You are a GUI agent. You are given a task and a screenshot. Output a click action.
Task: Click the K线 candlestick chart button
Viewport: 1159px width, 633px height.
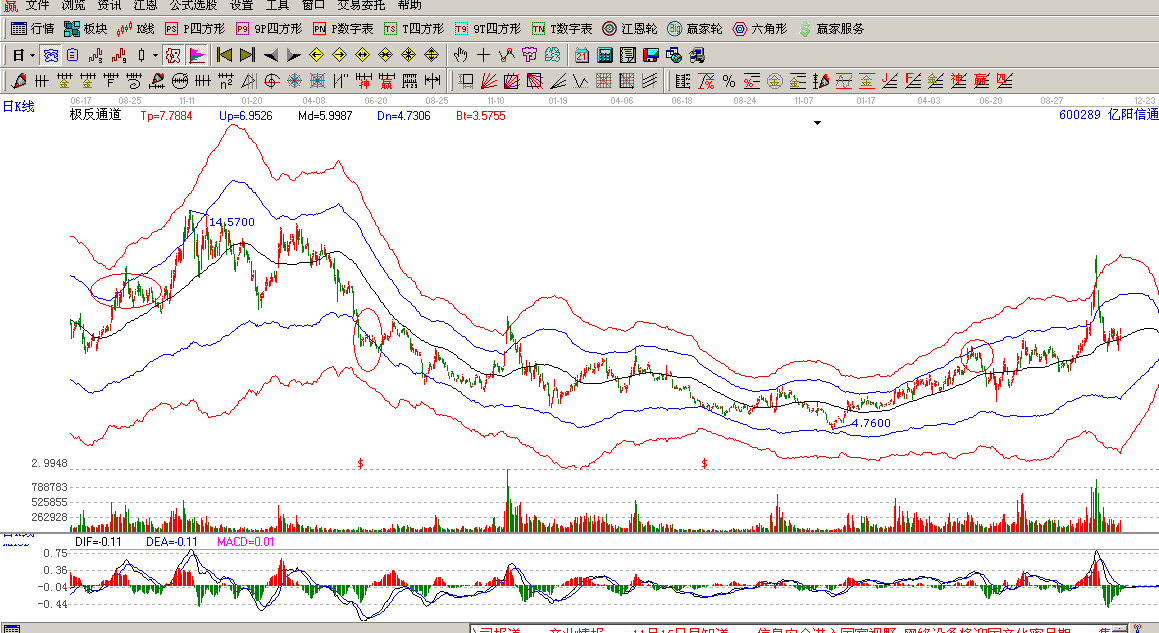click(136, 29)
